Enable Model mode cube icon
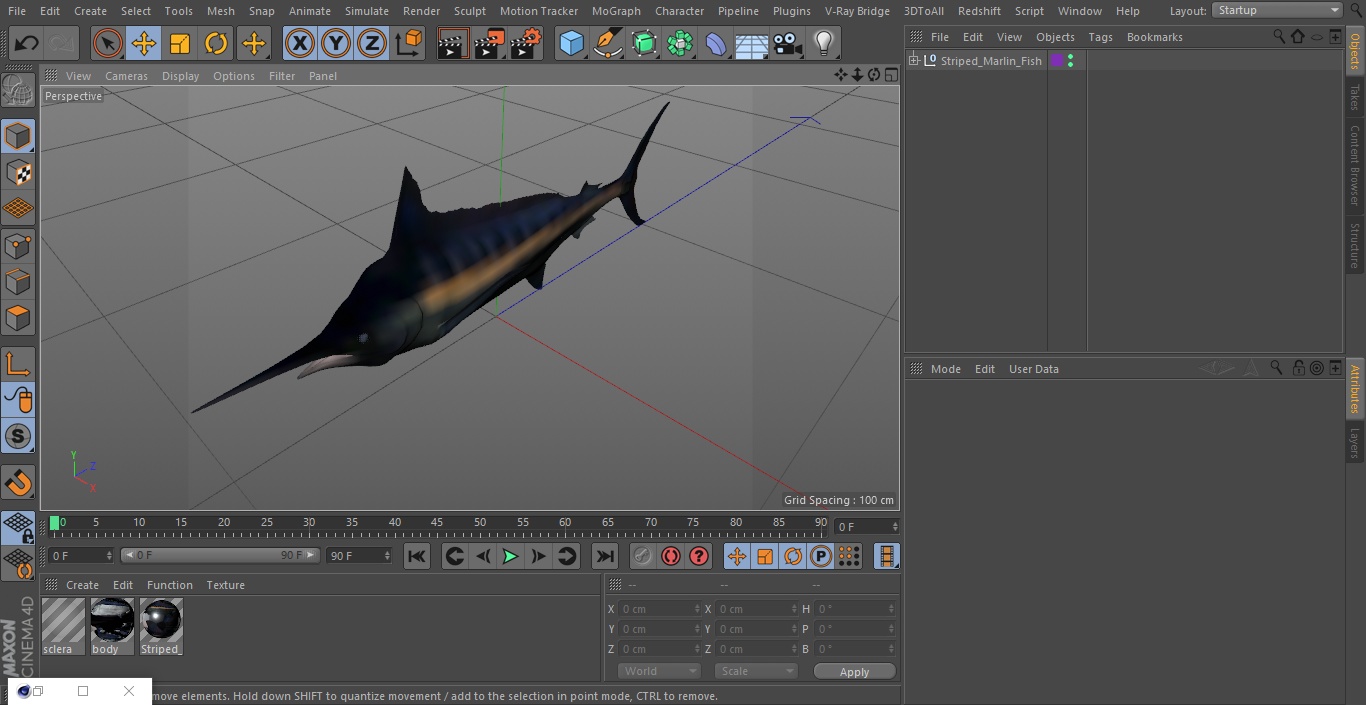 pos(18,136)
